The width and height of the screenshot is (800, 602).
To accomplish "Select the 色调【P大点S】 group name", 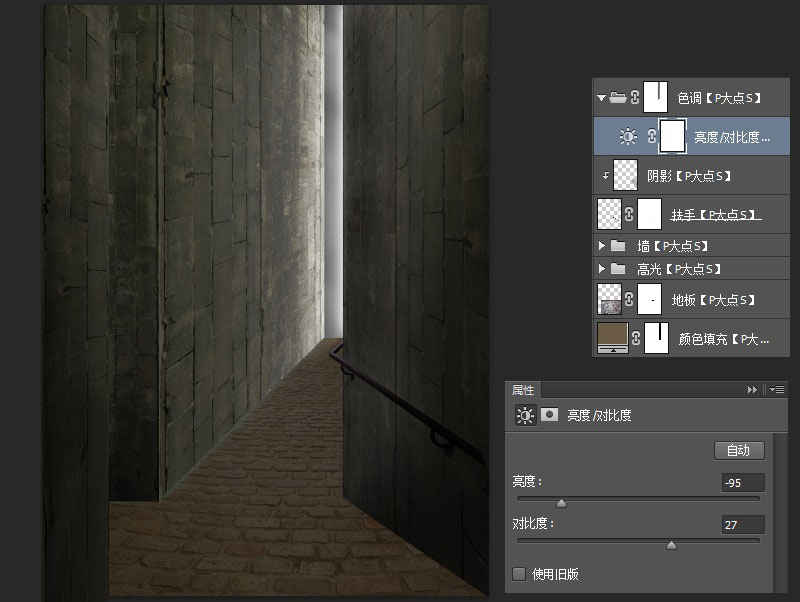I will [x=719, y=98].
